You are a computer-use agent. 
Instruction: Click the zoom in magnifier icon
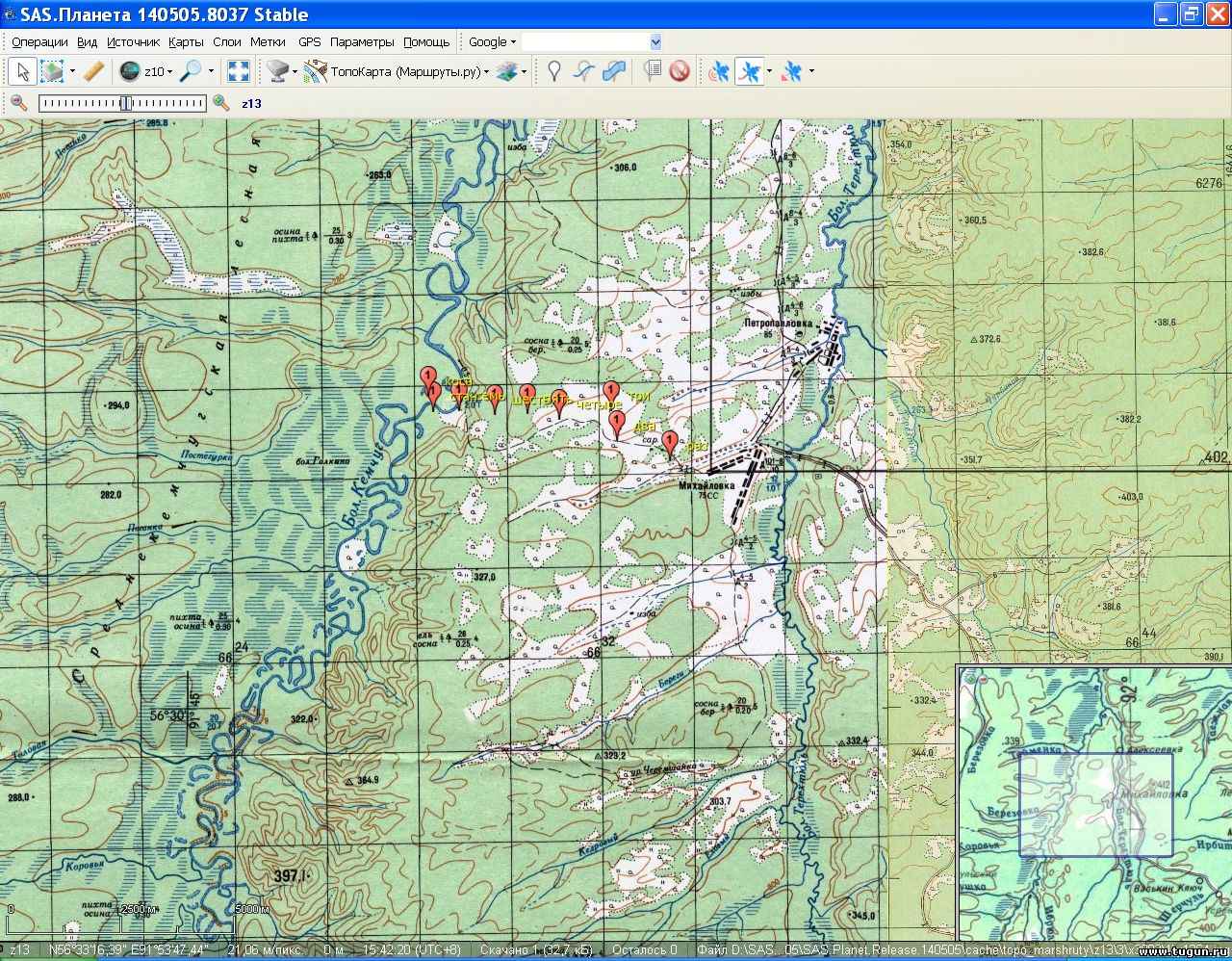[x=221, y=103]
